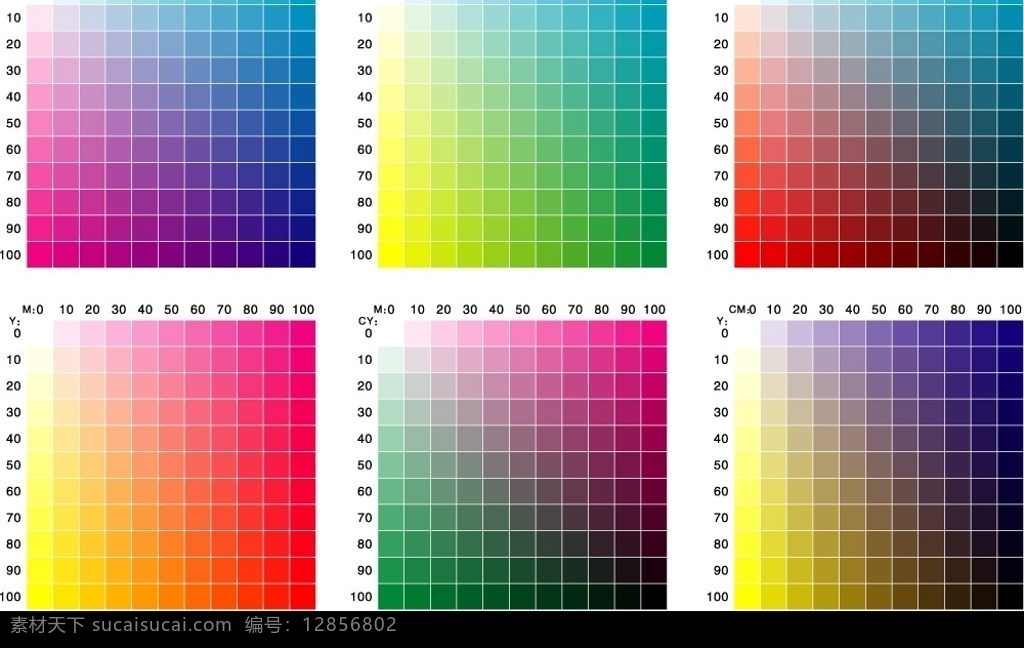This screenshot has height=648, width=1024.
Task: Pick yellow row-100 swatch in yellow-green chart
Action: click(x=391, y=255)
